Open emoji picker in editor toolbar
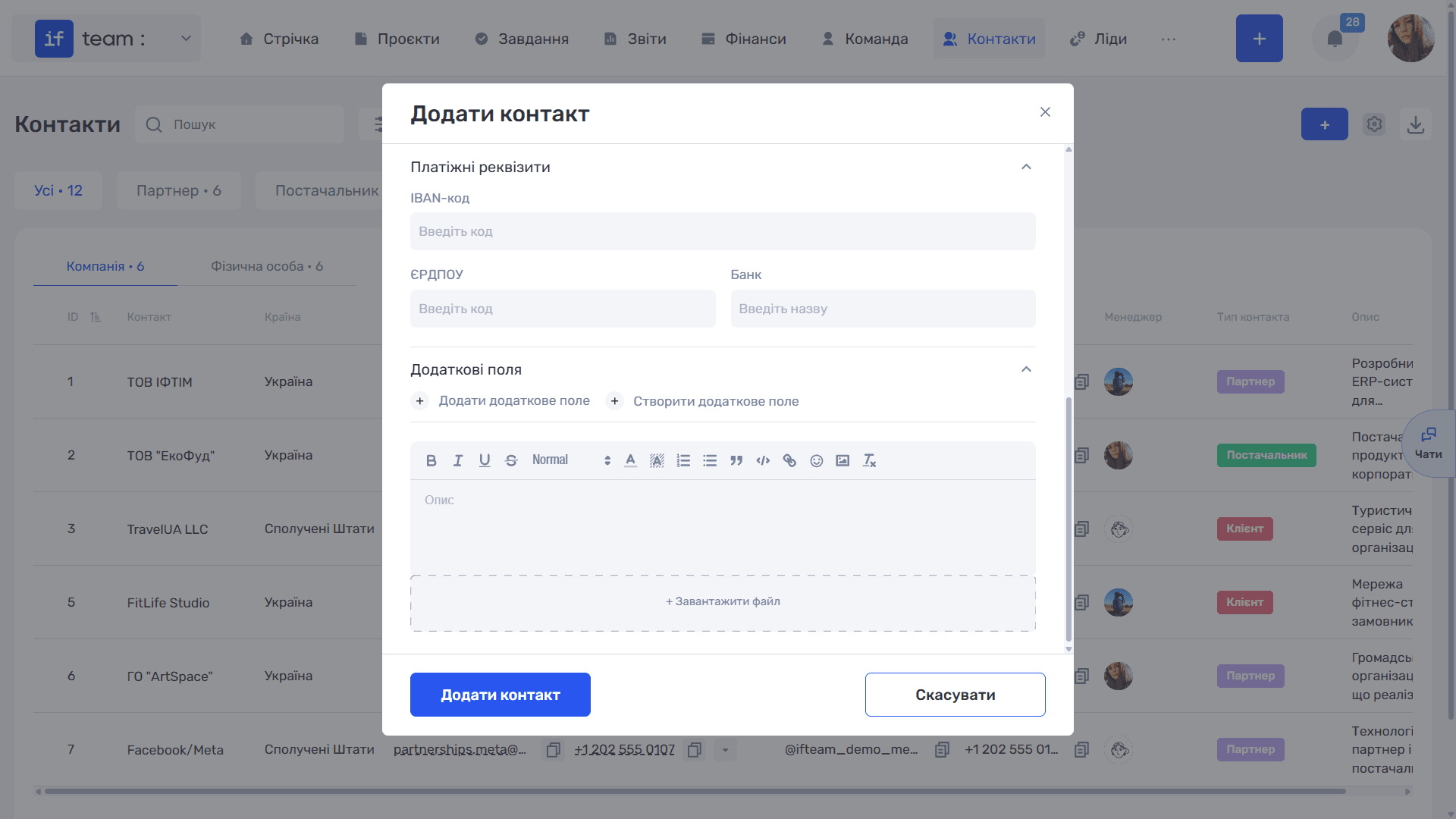The image size is (1456, 819). point(816,460)
